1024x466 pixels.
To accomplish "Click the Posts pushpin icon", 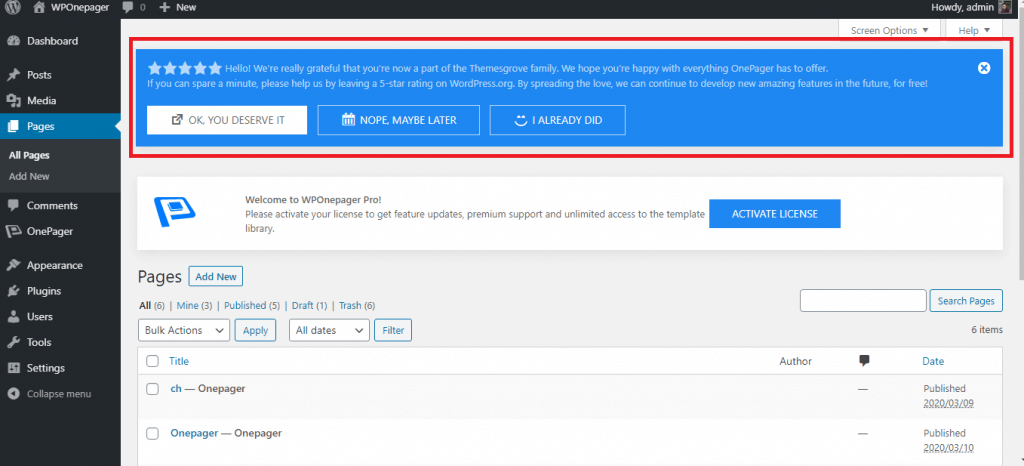I will (13, 75).
